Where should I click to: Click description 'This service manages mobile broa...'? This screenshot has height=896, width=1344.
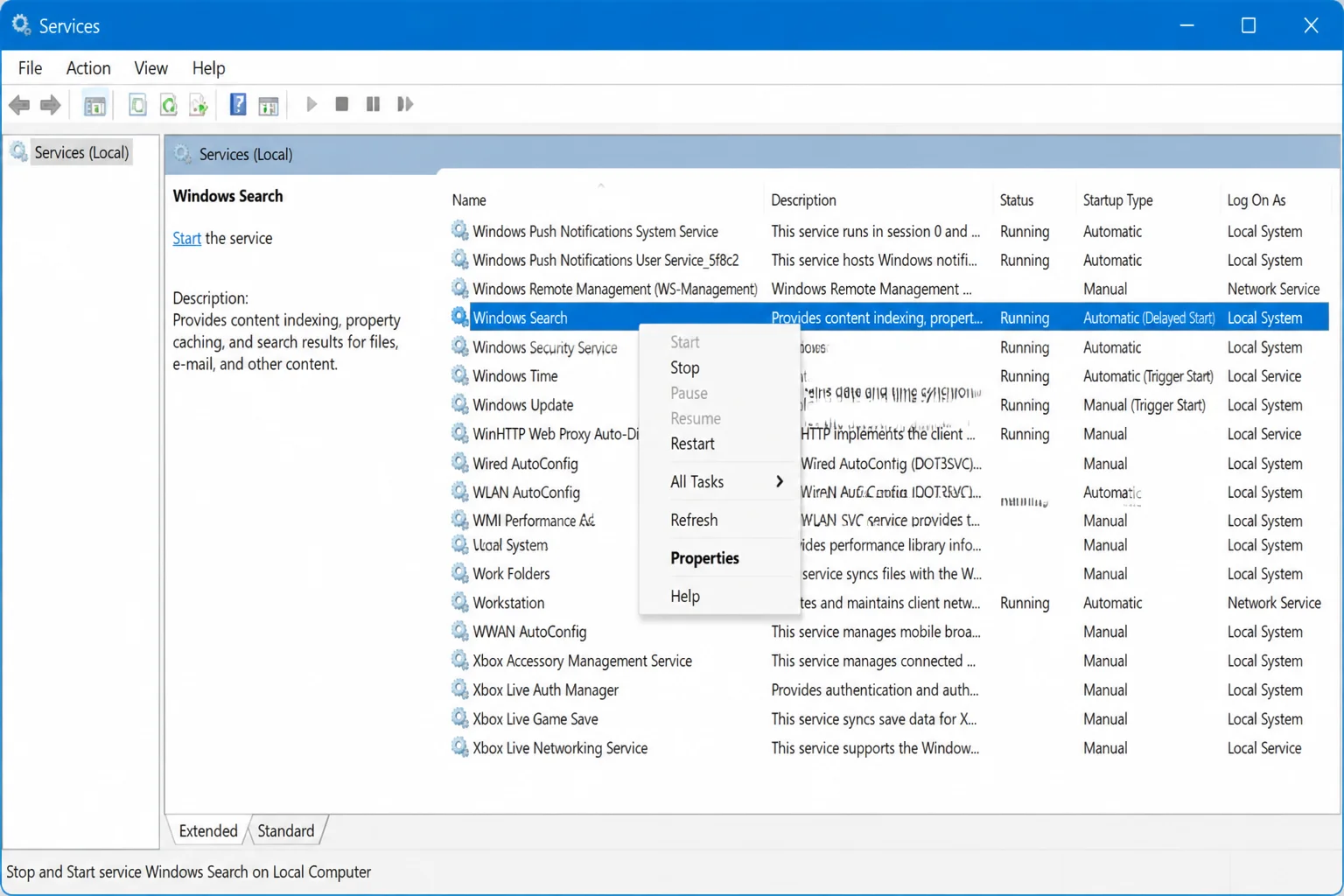pos(875,632)
